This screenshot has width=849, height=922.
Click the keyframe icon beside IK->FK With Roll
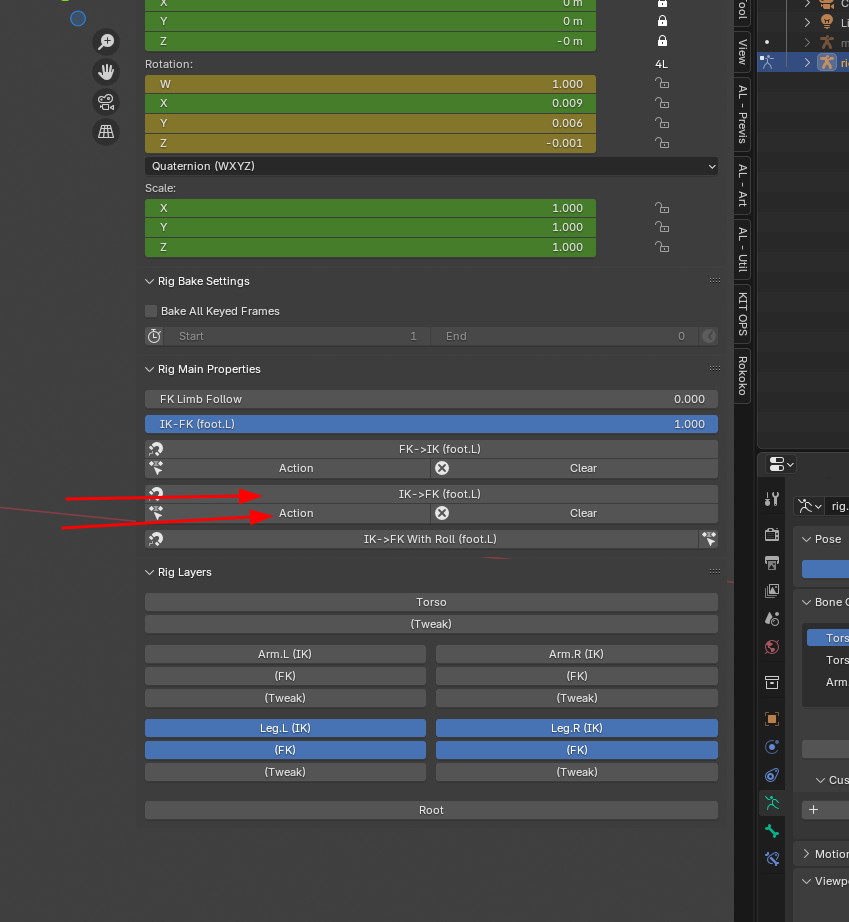click(708, 539)
